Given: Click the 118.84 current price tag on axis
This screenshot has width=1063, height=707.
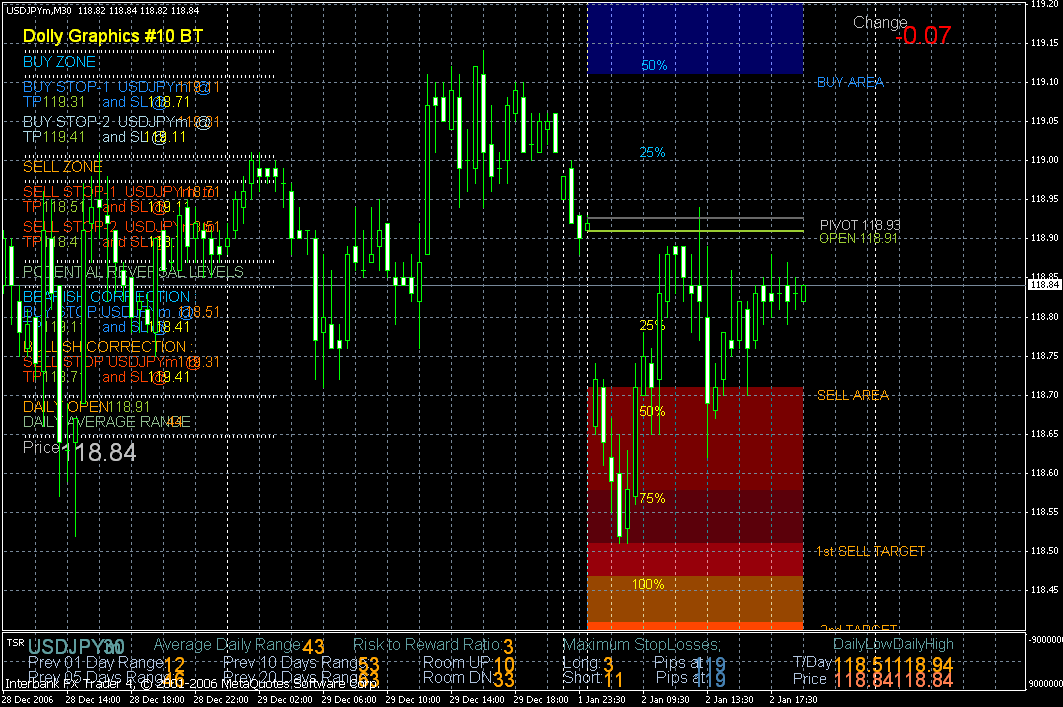Looking at the screenshot, I should (x=1045, y=285).
